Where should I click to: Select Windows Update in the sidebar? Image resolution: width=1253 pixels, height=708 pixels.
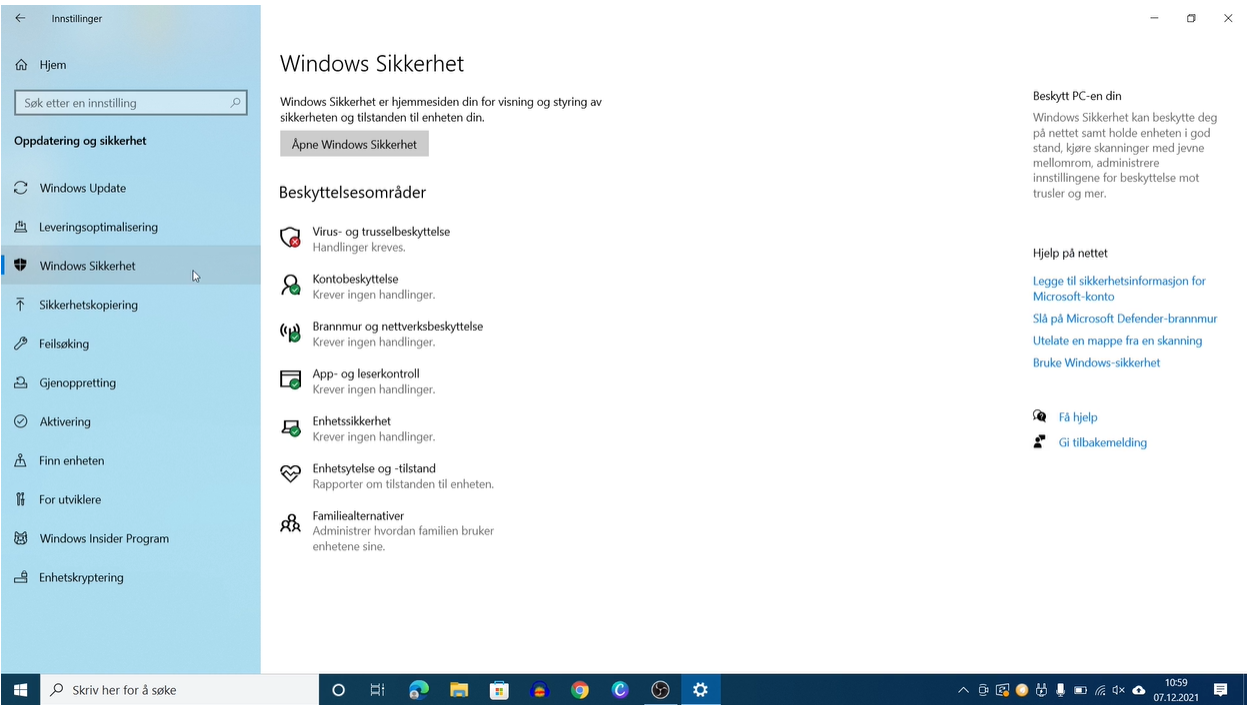[82, 188]
